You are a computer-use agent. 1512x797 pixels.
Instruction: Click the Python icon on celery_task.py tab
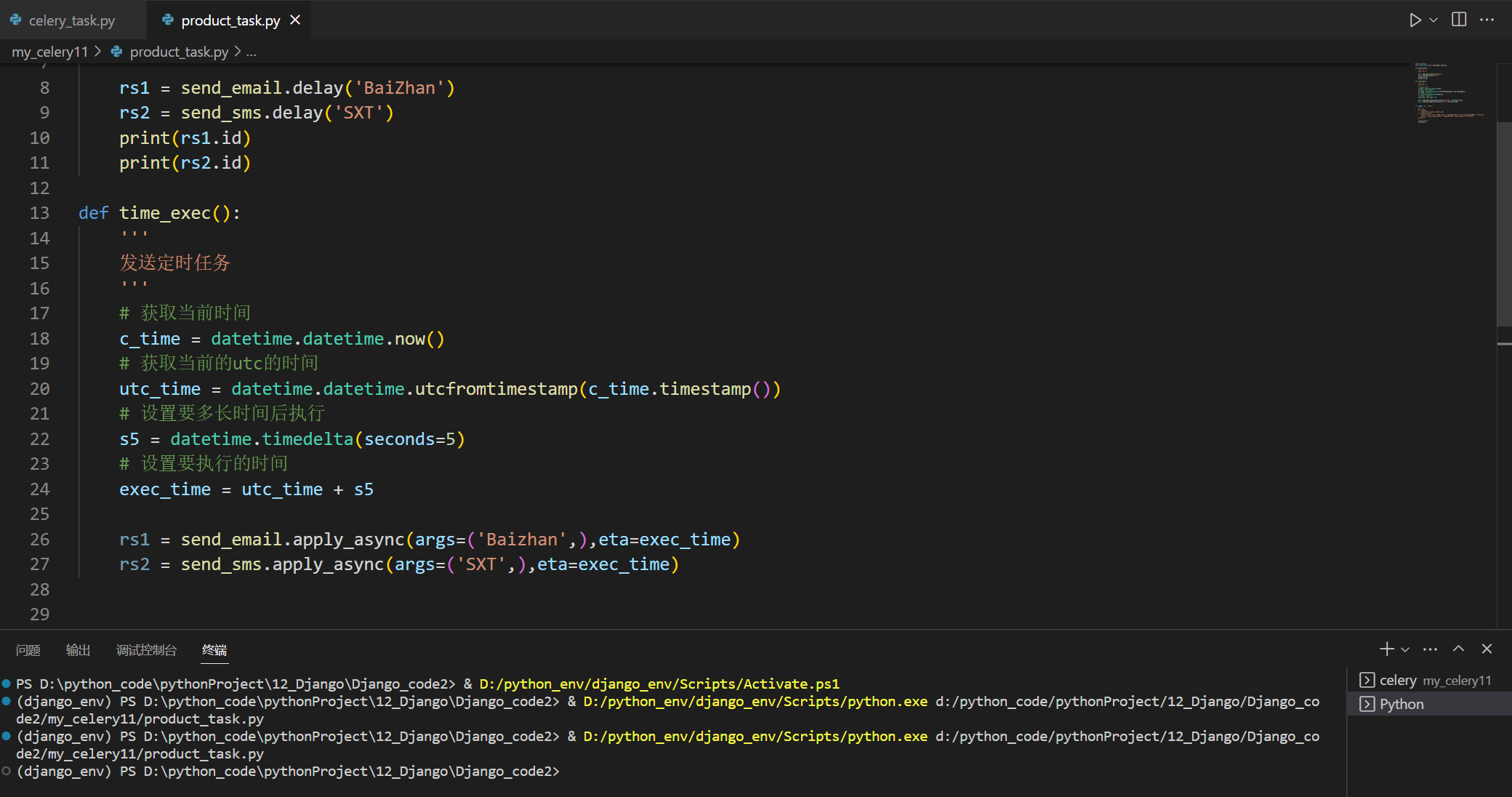[x=15, y=20]
